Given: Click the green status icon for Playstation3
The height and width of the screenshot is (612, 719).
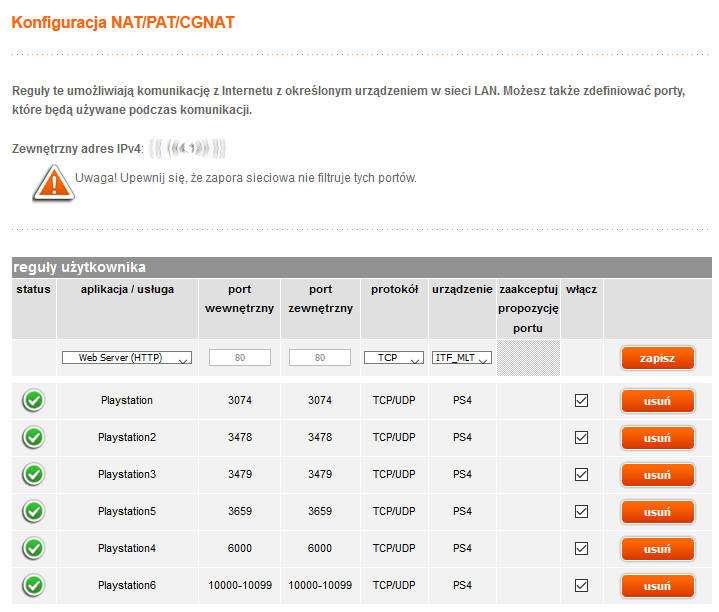Looking at the screenshot, I should click(x=33, y=474).
